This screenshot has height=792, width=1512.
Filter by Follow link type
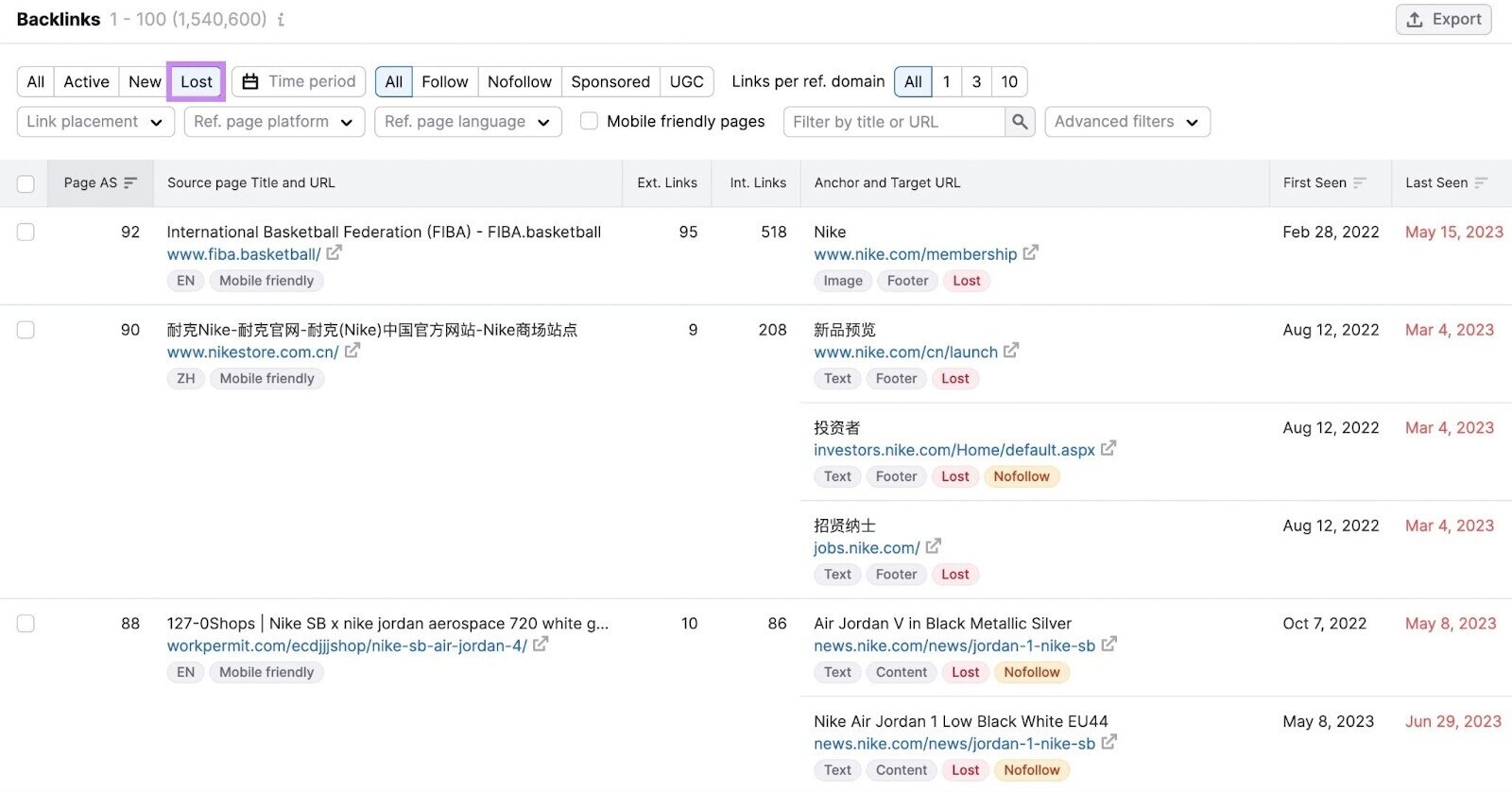[x=445, y=82]
